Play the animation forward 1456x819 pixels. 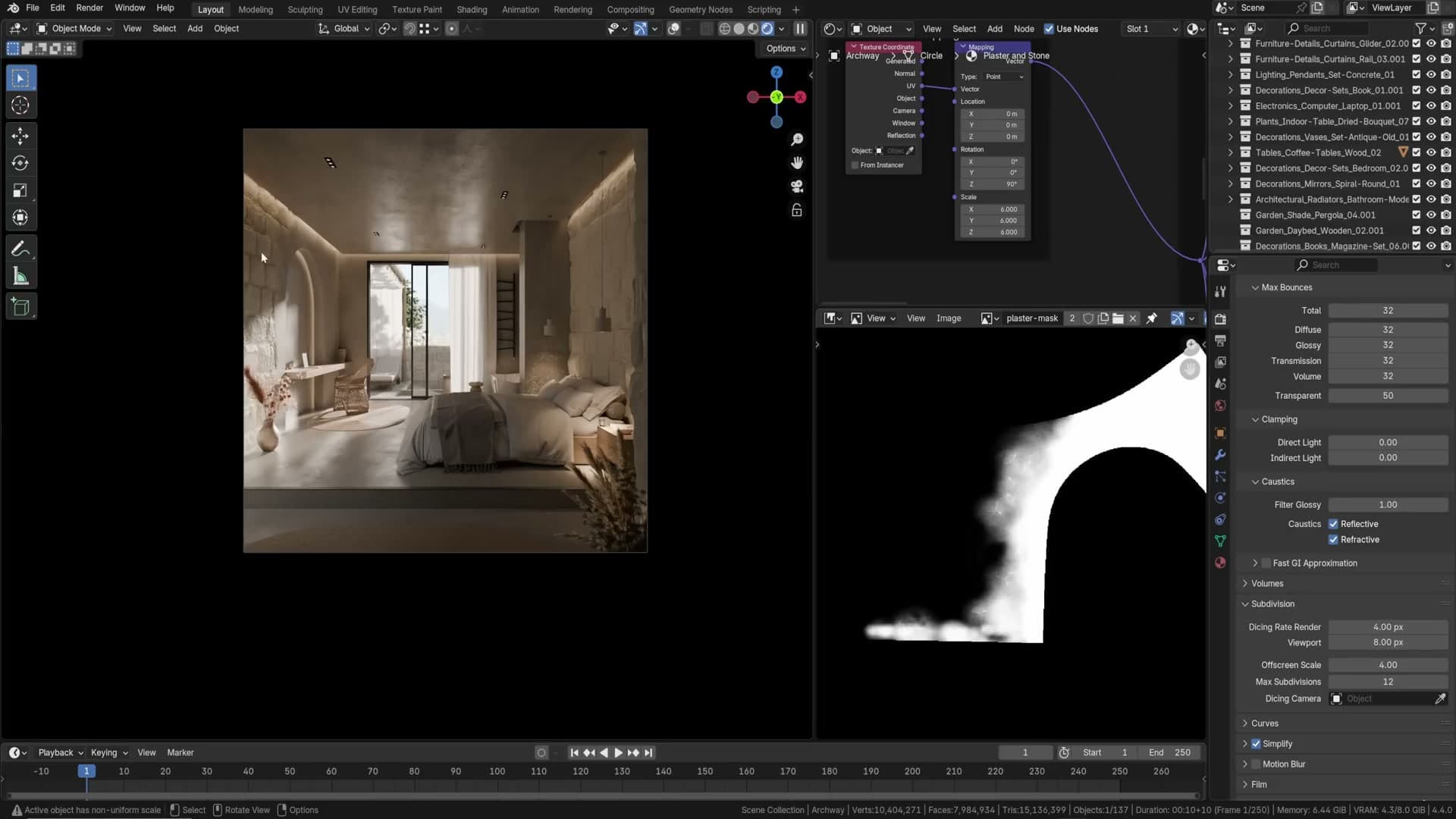click(x=618, y=753)
